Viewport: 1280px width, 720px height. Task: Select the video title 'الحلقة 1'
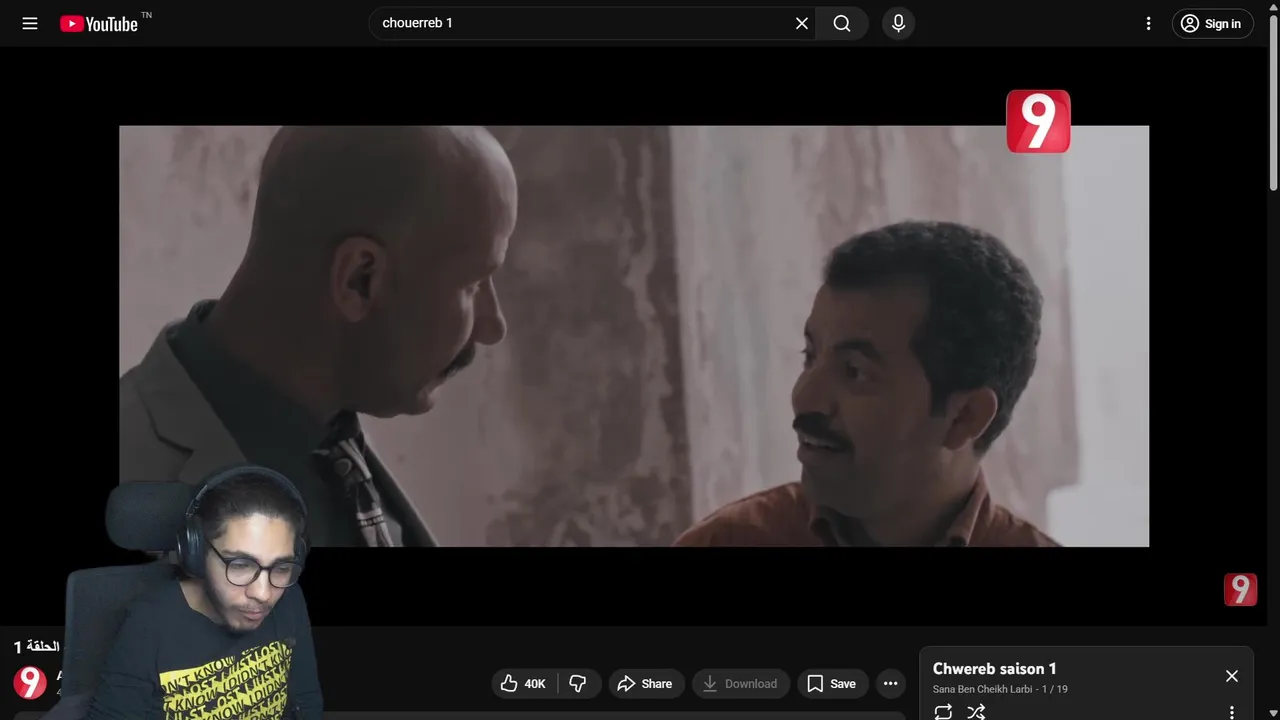[37, 647]
